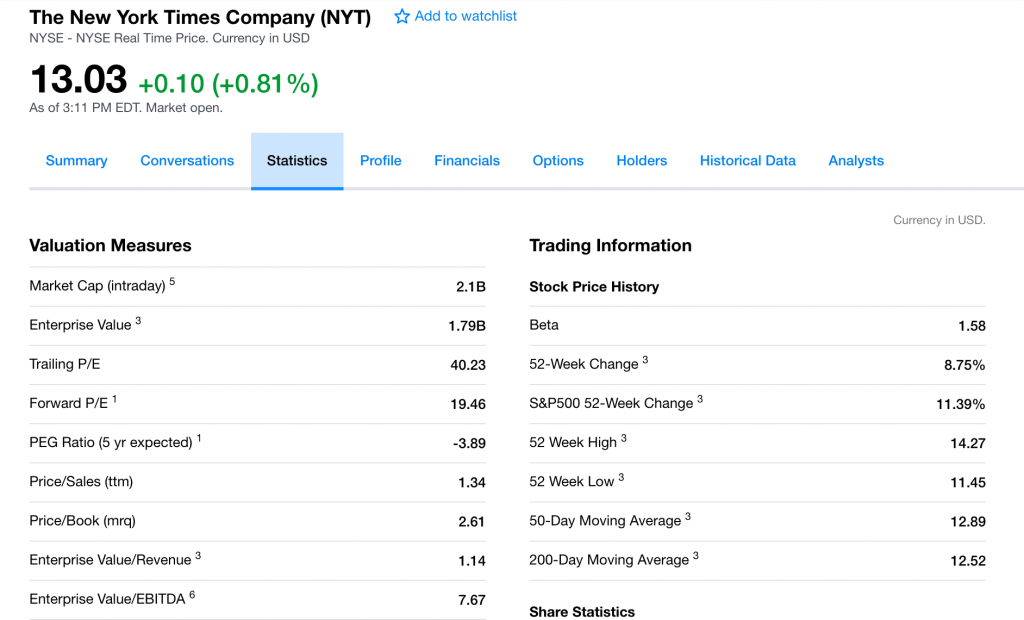The height and width of the screenshot is (620, 1024).
Task: Open the Financials tab
Action: (467, 161)
